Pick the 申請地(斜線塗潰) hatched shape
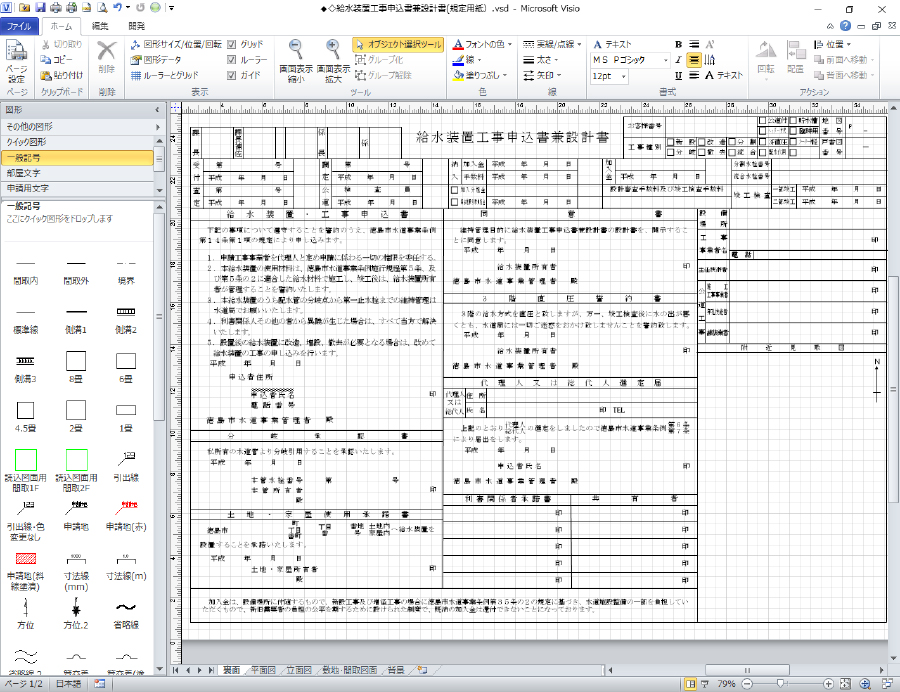The height and width of the screenshot is (692, 900). coord(25,571)
